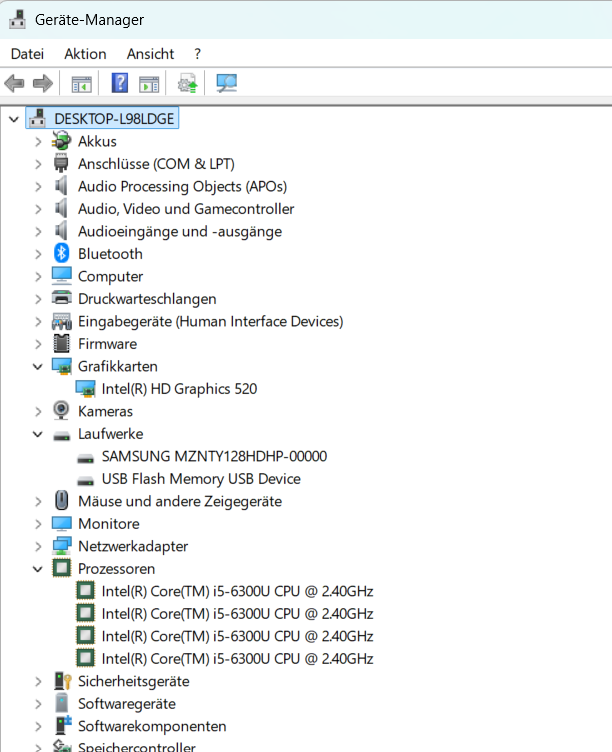Open the Datei menu
612x752 pixels.
[x=27, y=54]
